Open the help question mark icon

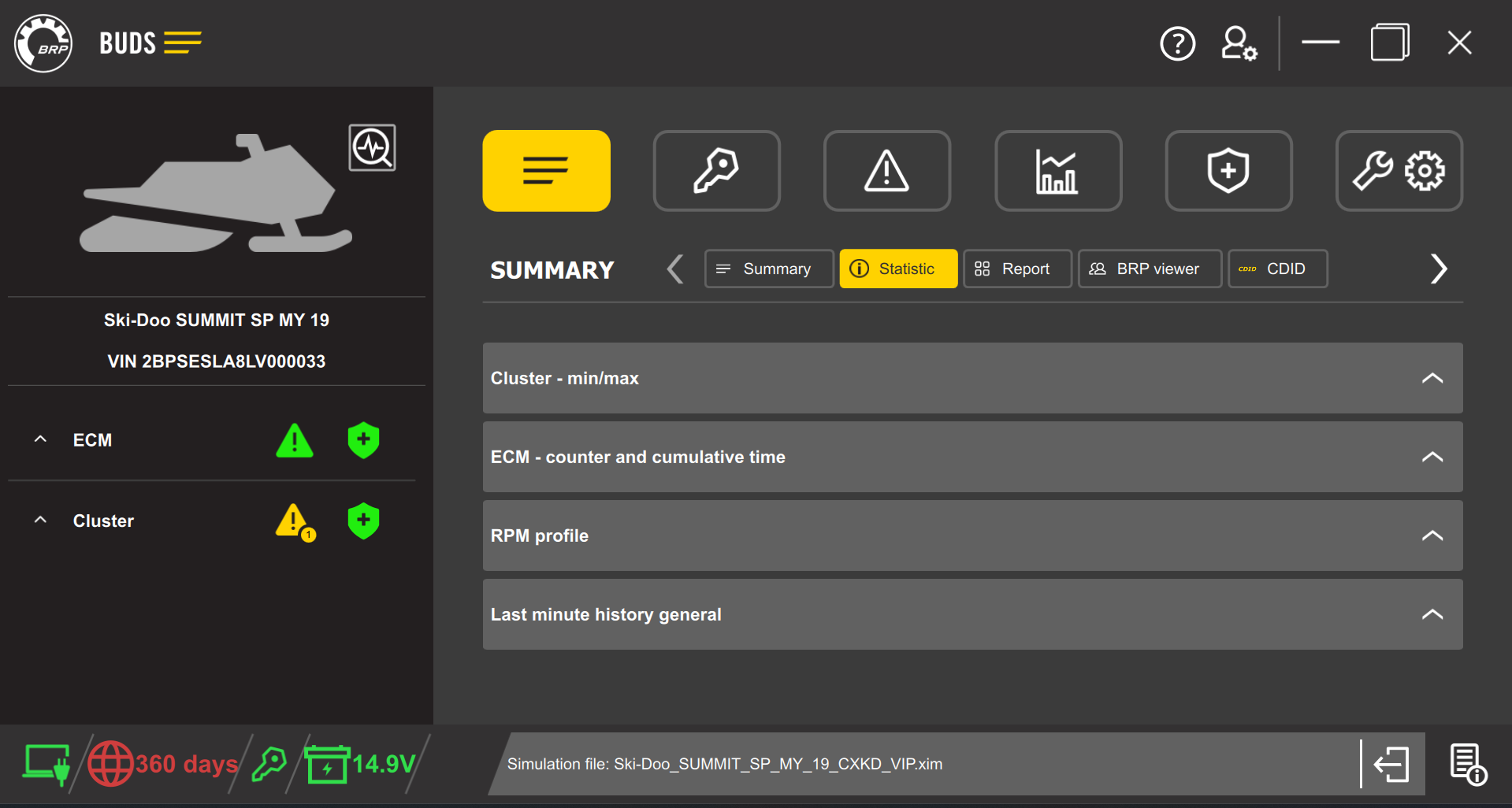click(1177, 43)
